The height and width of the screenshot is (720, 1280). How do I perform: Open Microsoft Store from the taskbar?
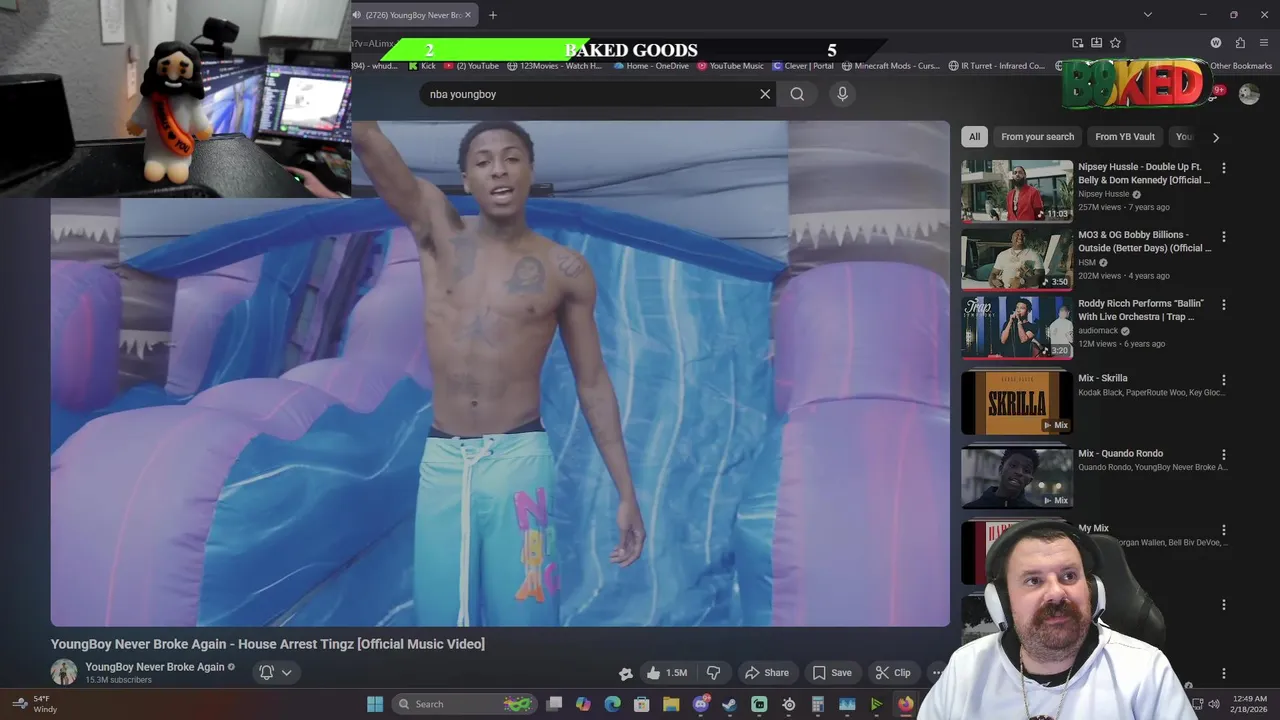point(642,704)
